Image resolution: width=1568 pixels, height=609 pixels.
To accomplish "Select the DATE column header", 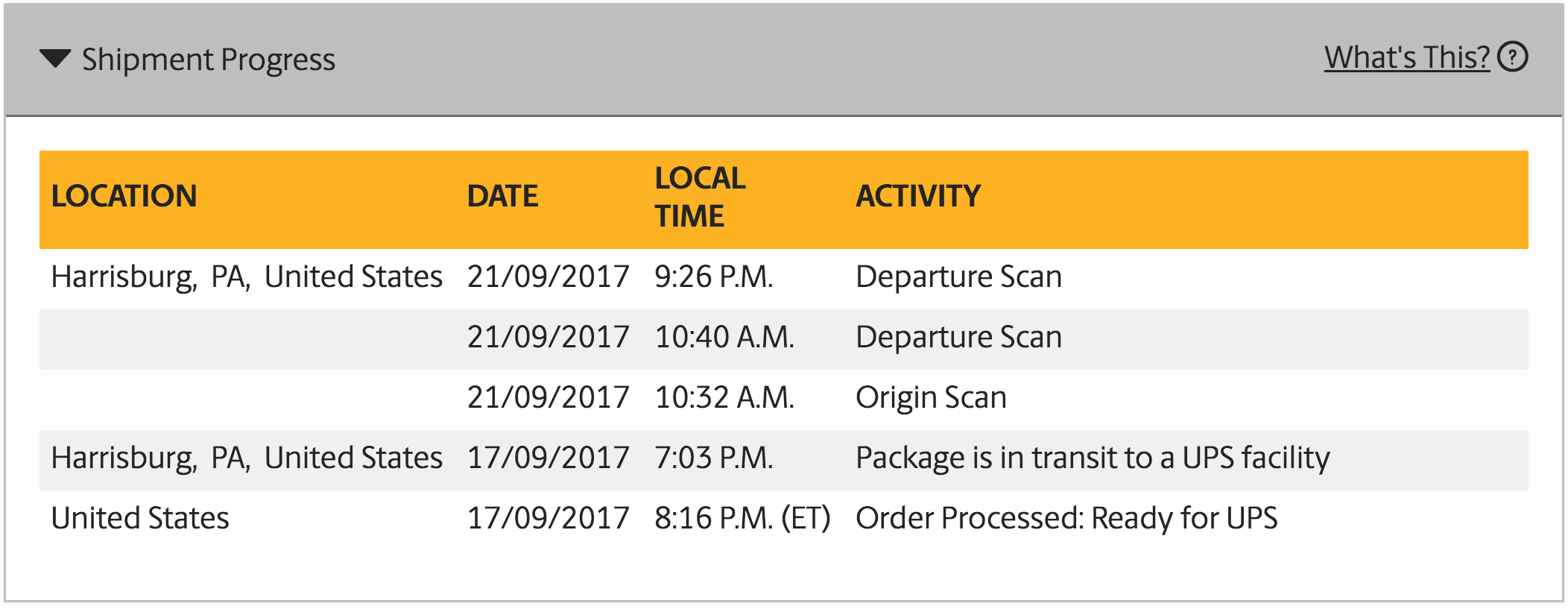I will tap(502, 196).
